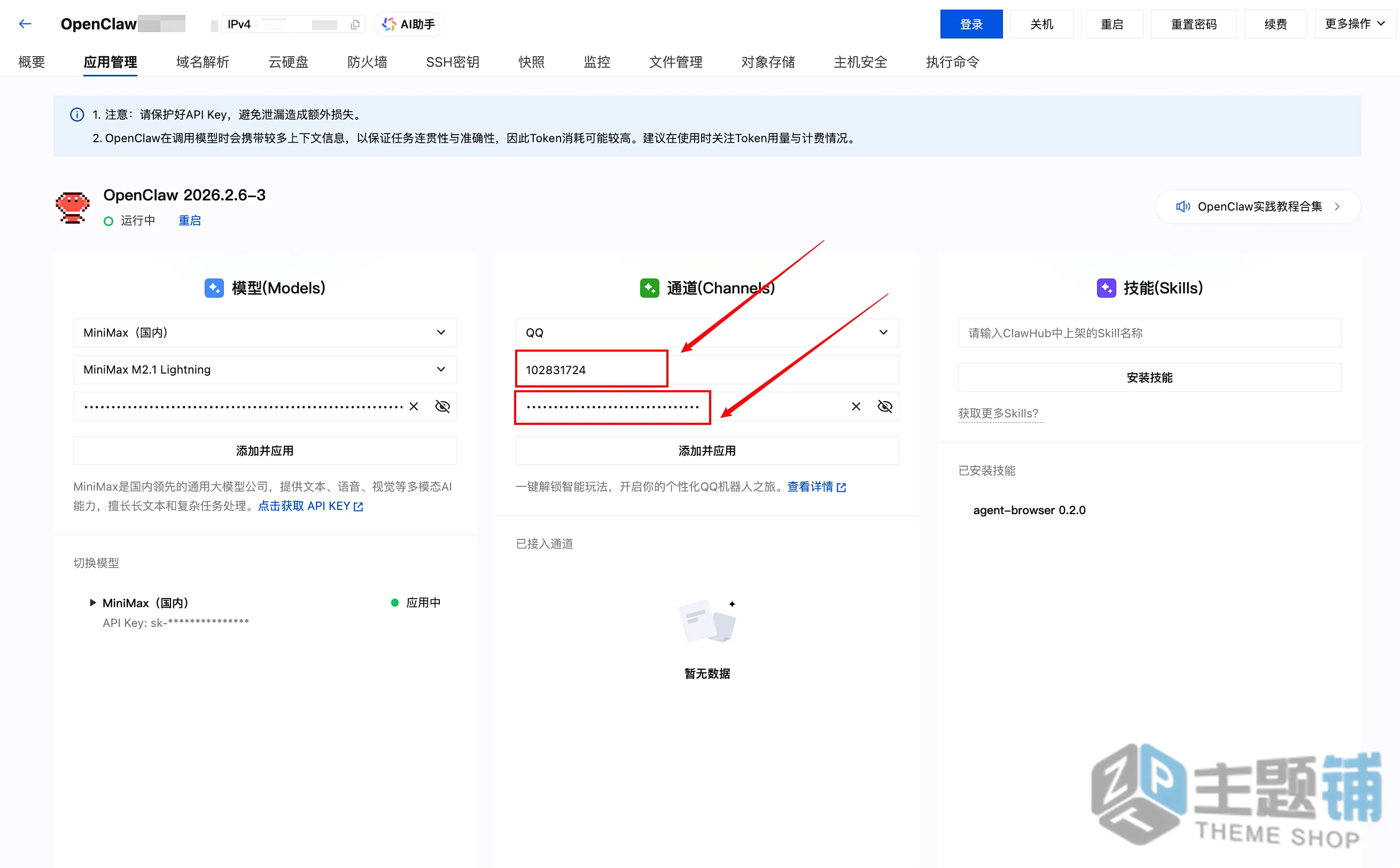The height and width of the screenshot is (868, 1400).
Task: Clear the QQ channel secret field
Action: coord(856,406)
